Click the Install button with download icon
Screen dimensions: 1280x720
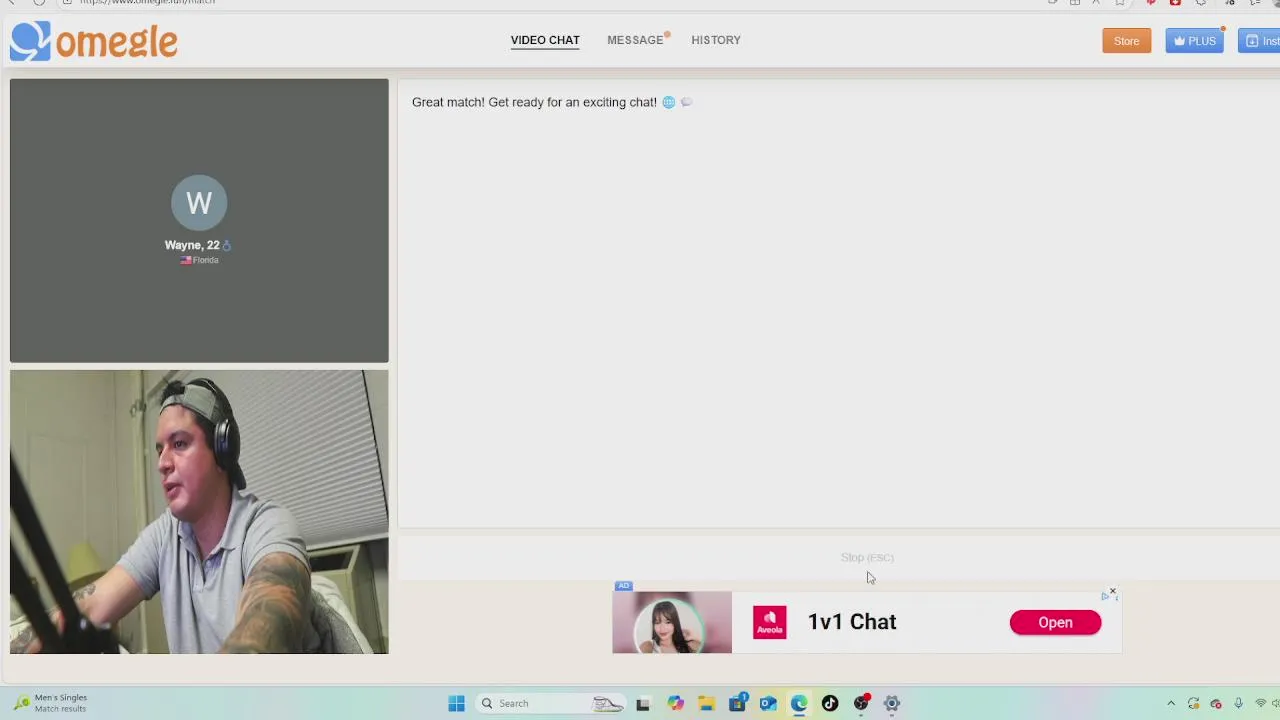coord(1260,41)
